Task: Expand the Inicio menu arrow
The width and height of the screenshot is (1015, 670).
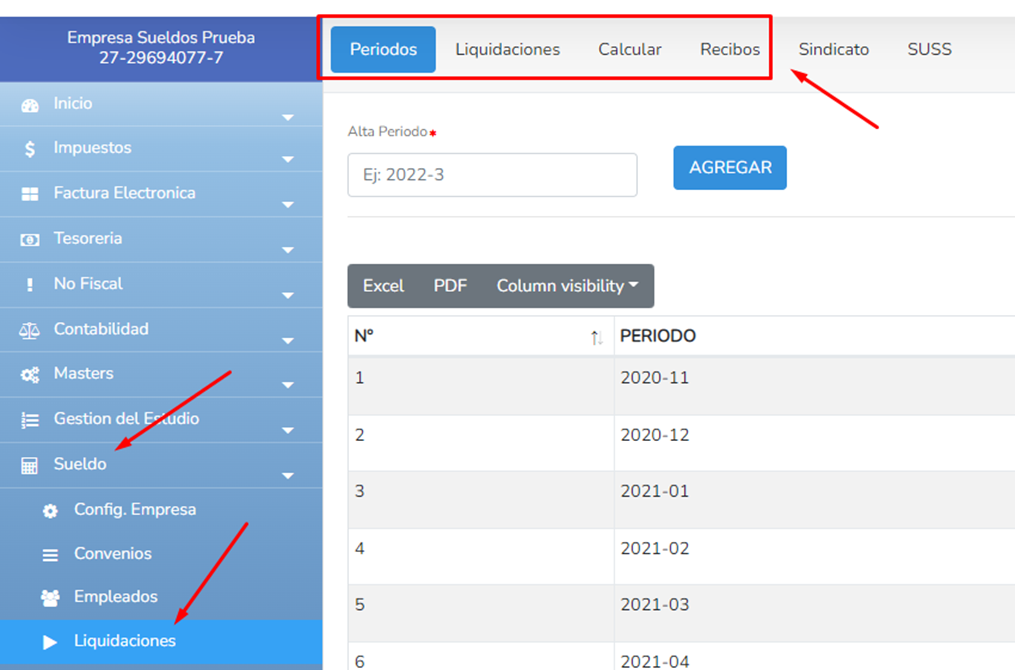Action: (288, 118)
